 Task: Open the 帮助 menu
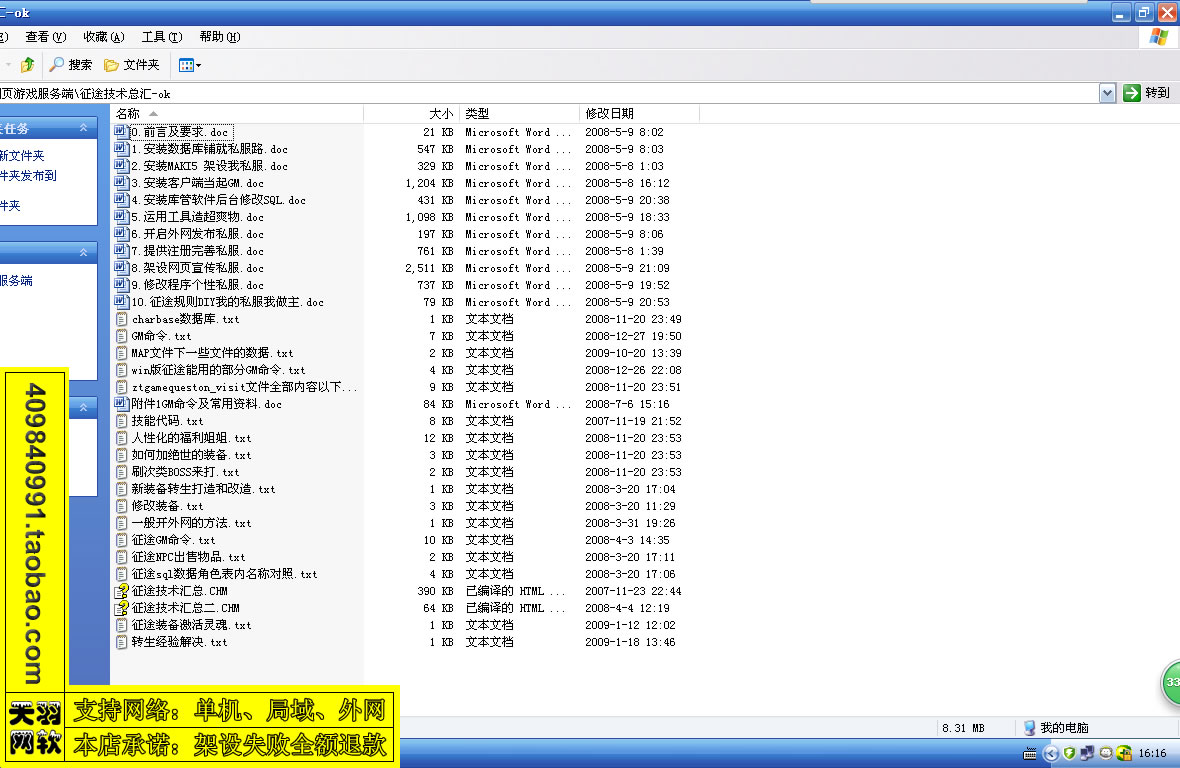(x=219, y=37)
